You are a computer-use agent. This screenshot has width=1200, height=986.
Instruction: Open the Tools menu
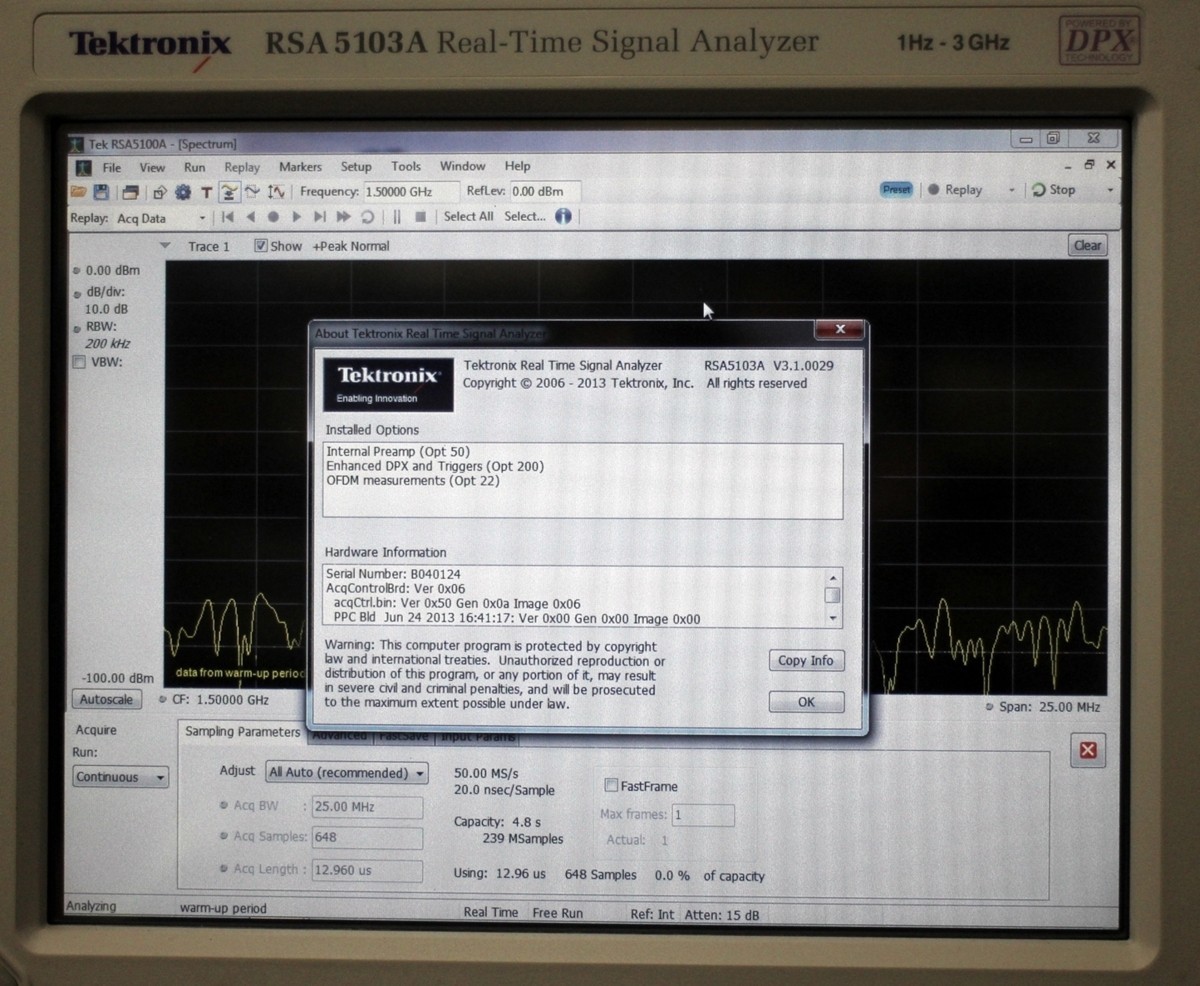click(406, 166)
